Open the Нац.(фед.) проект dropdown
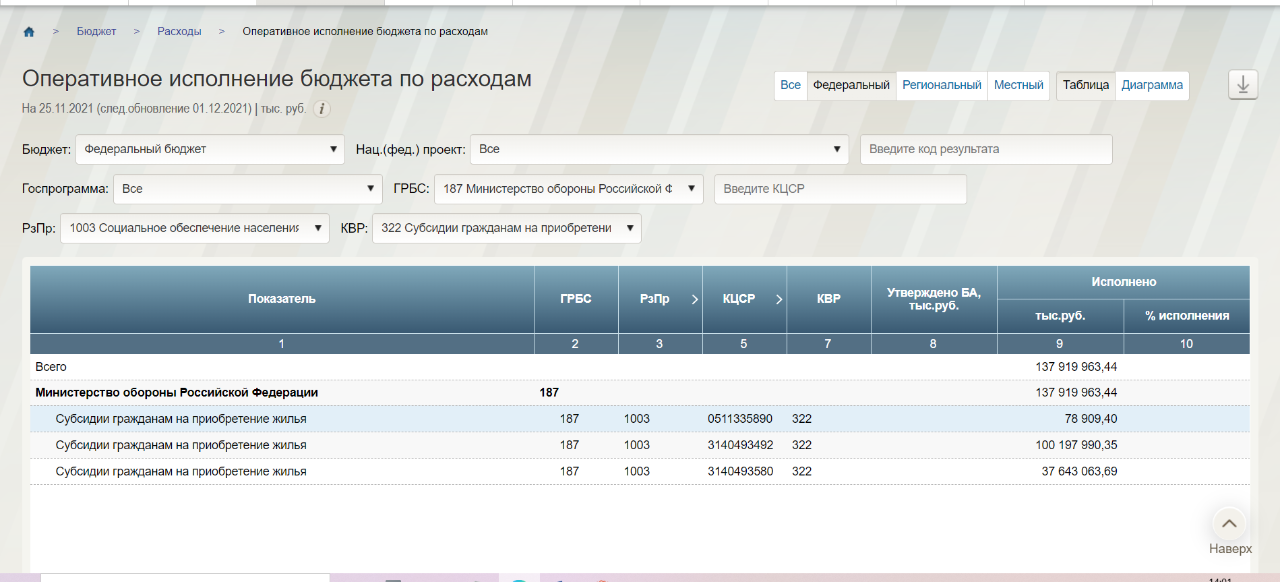 tap(659, 150)
